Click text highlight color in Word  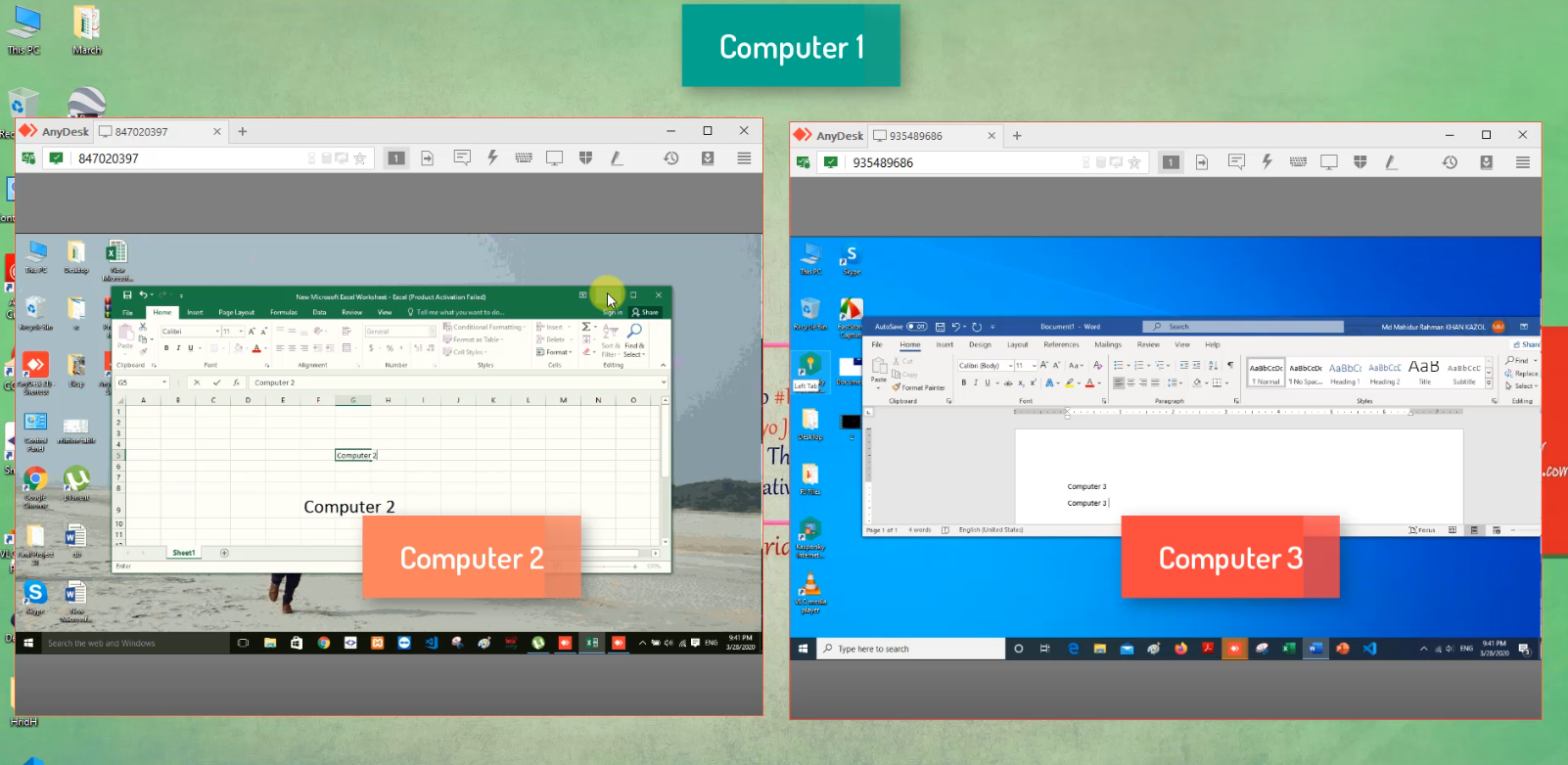[1069, 382]
